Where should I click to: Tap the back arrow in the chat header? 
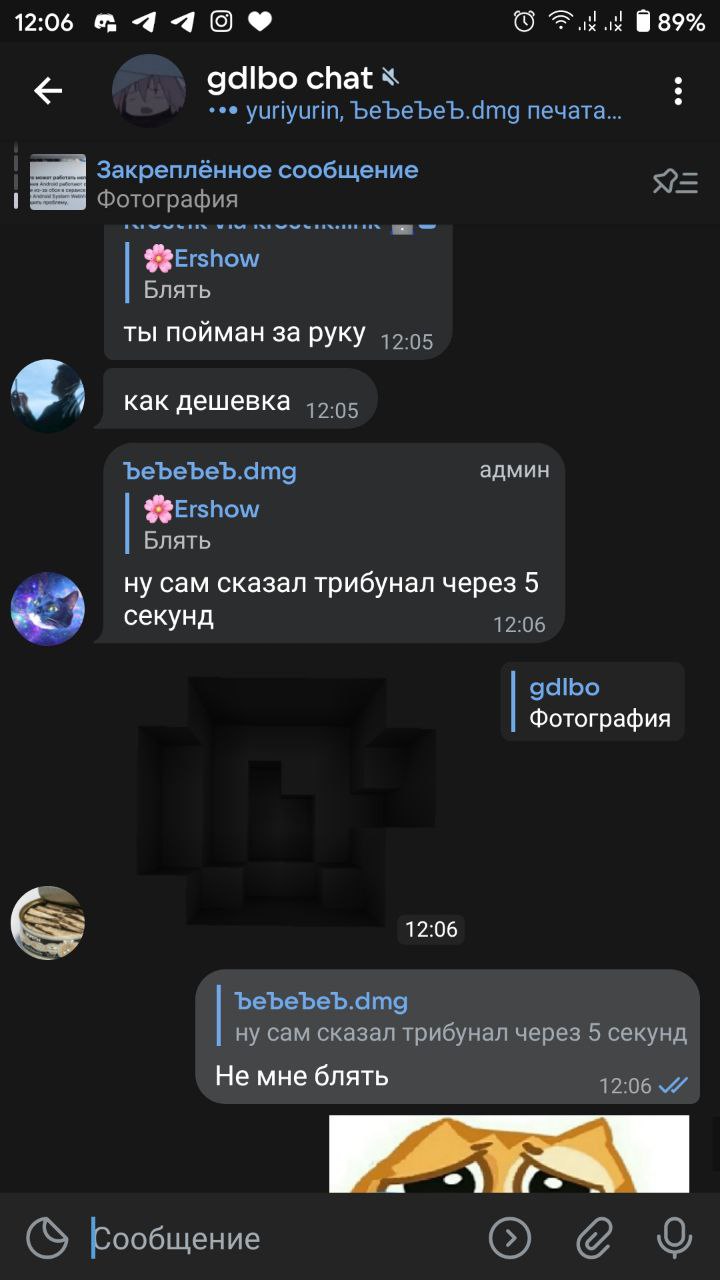48,92
